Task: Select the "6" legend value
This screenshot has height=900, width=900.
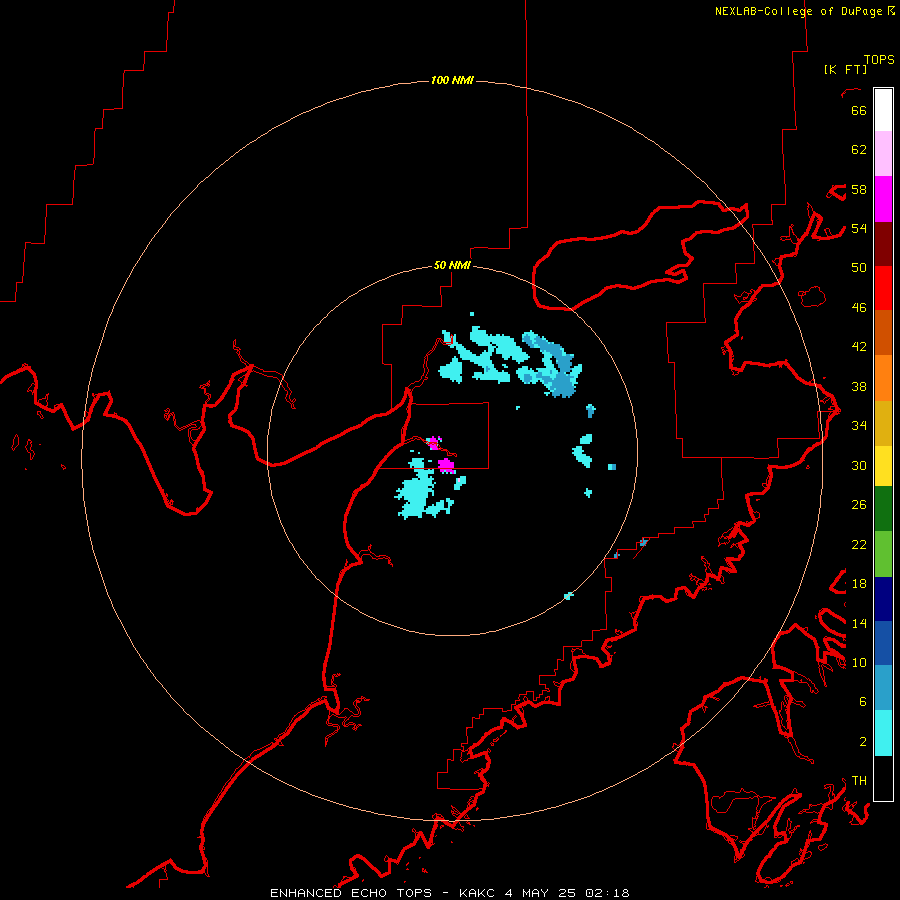Action: click(863, 702)
